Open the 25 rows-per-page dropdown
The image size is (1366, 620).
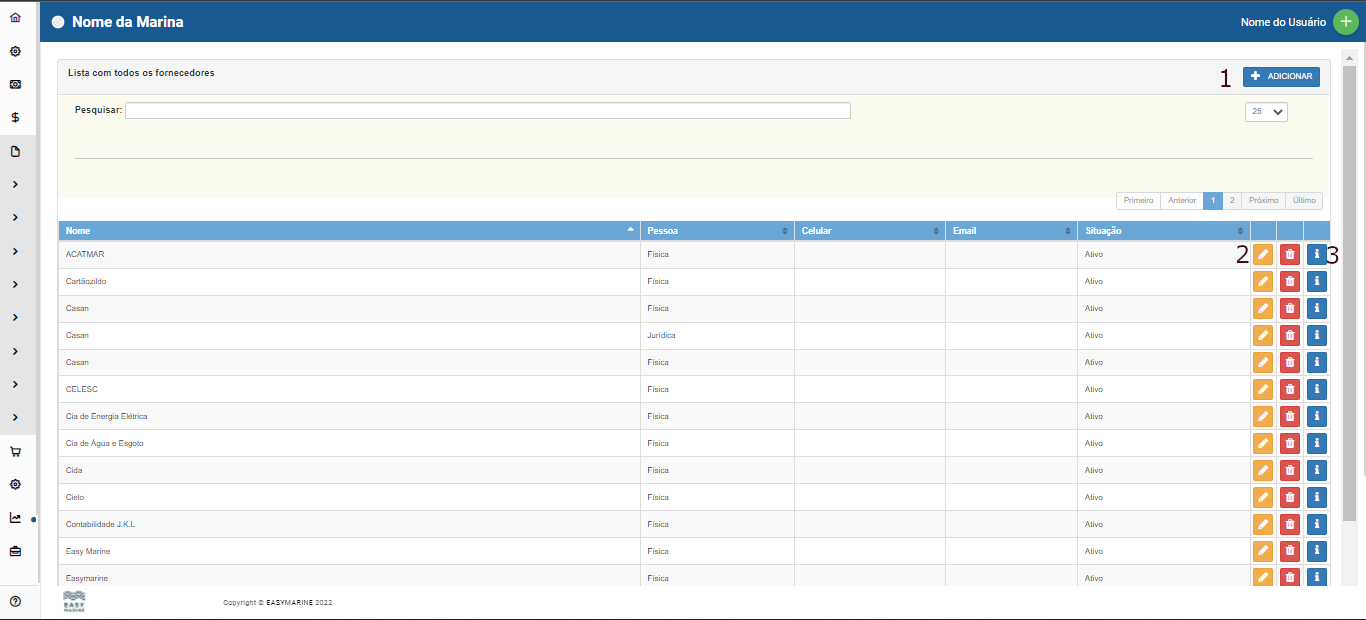[1266, 112]
